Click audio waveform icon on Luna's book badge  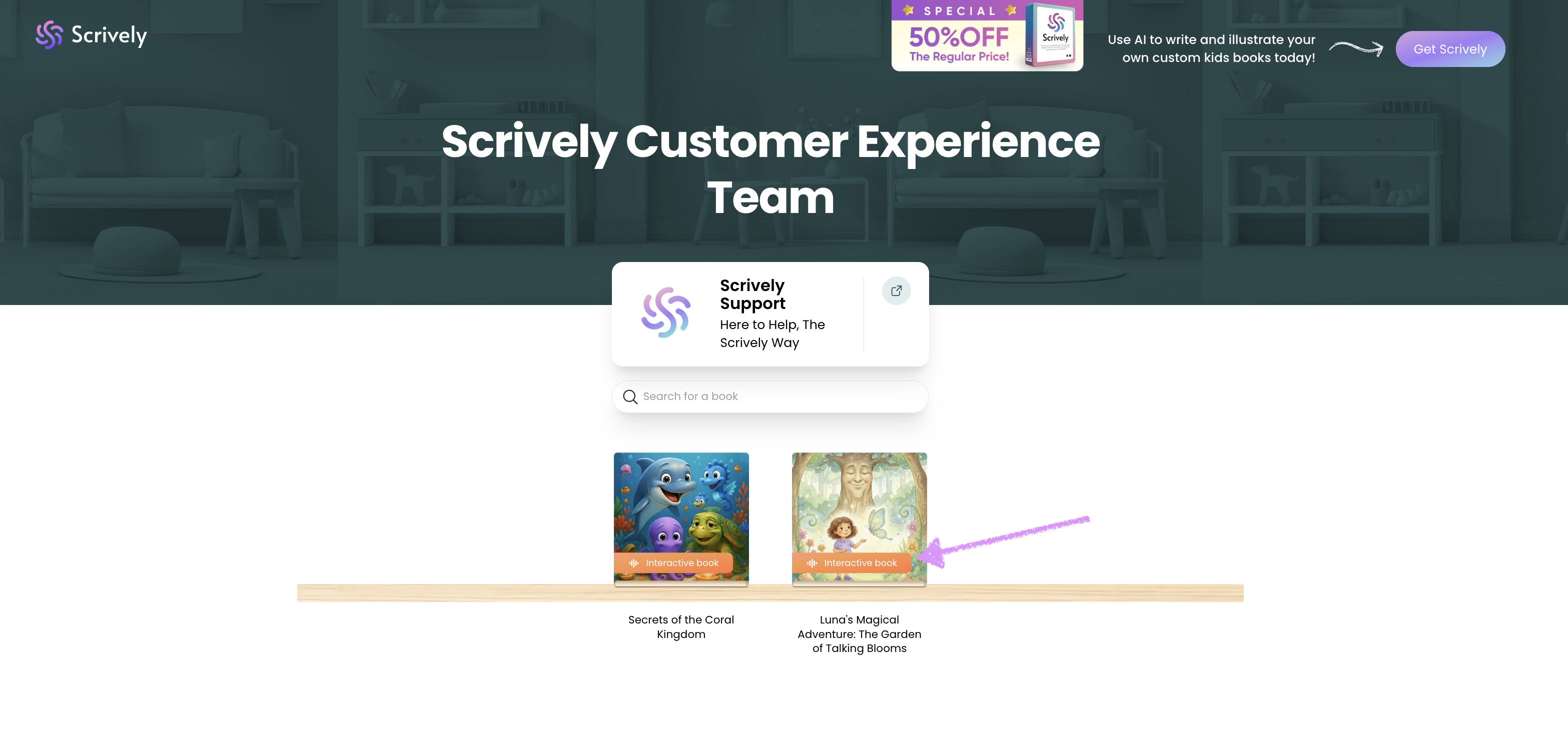click(x=812, y=563)
